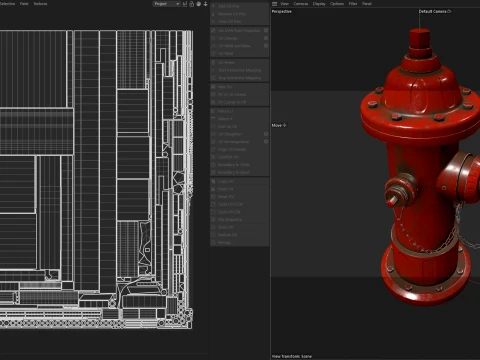Click UV Straighten command icon

point(214,134)
